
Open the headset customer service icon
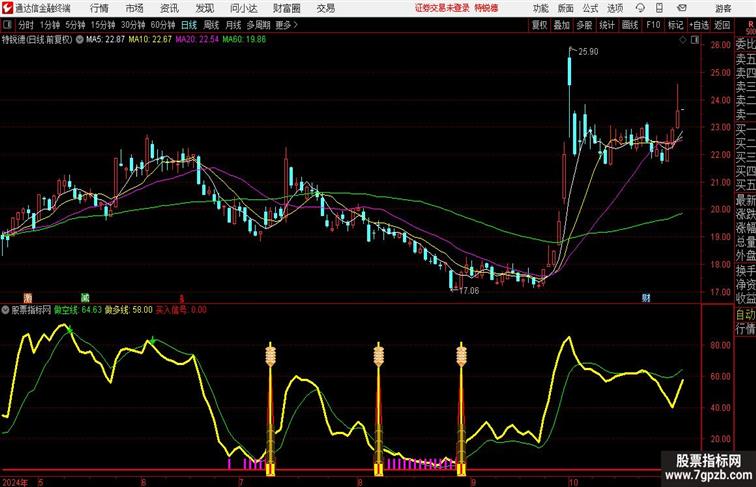point(640,8)
